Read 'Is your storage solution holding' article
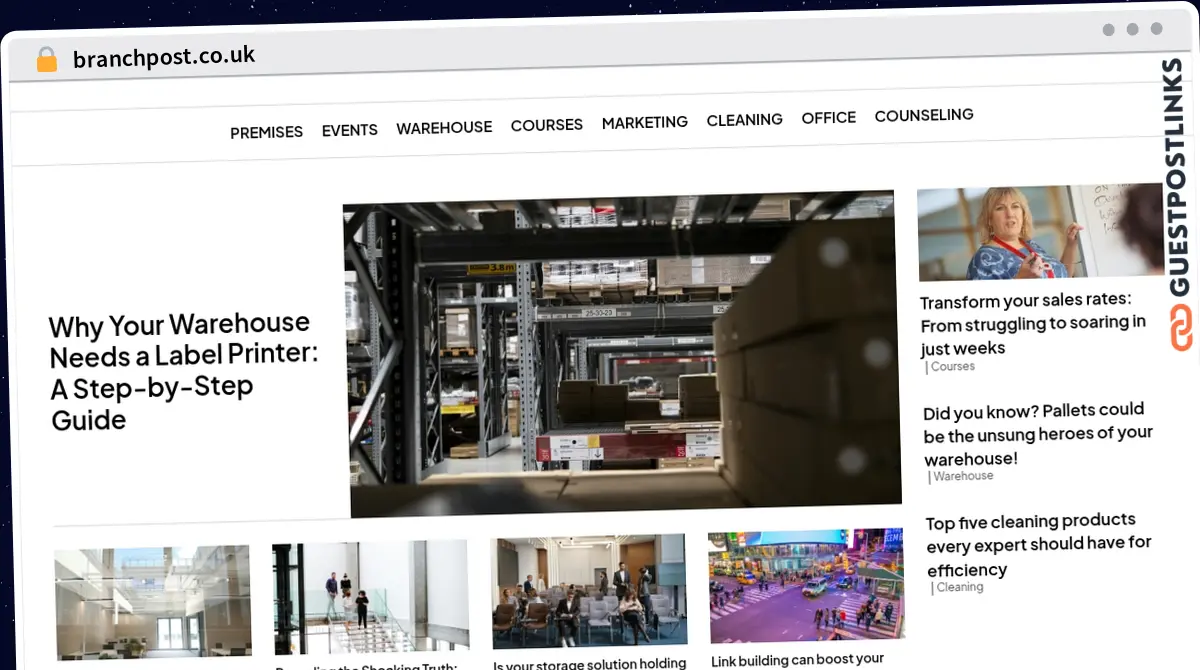This screenshot has height=670, width=1200. click(590, 663)
